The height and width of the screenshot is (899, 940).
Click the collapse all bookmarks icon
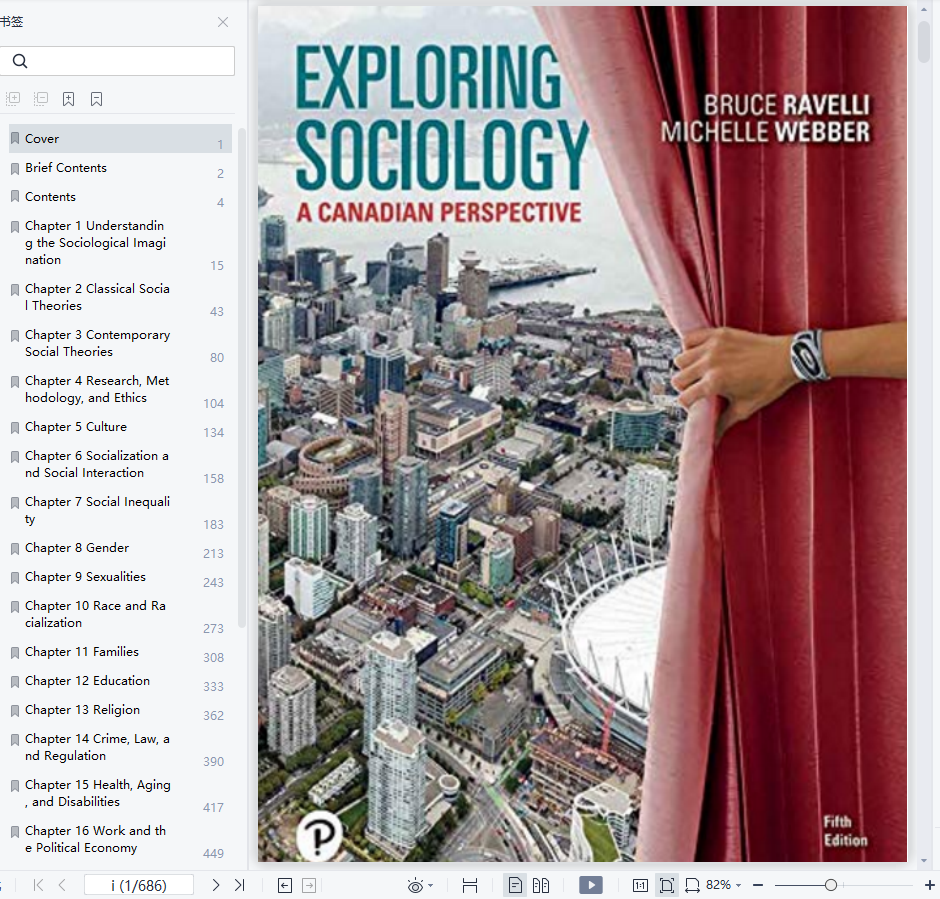[x=41, y=99]
